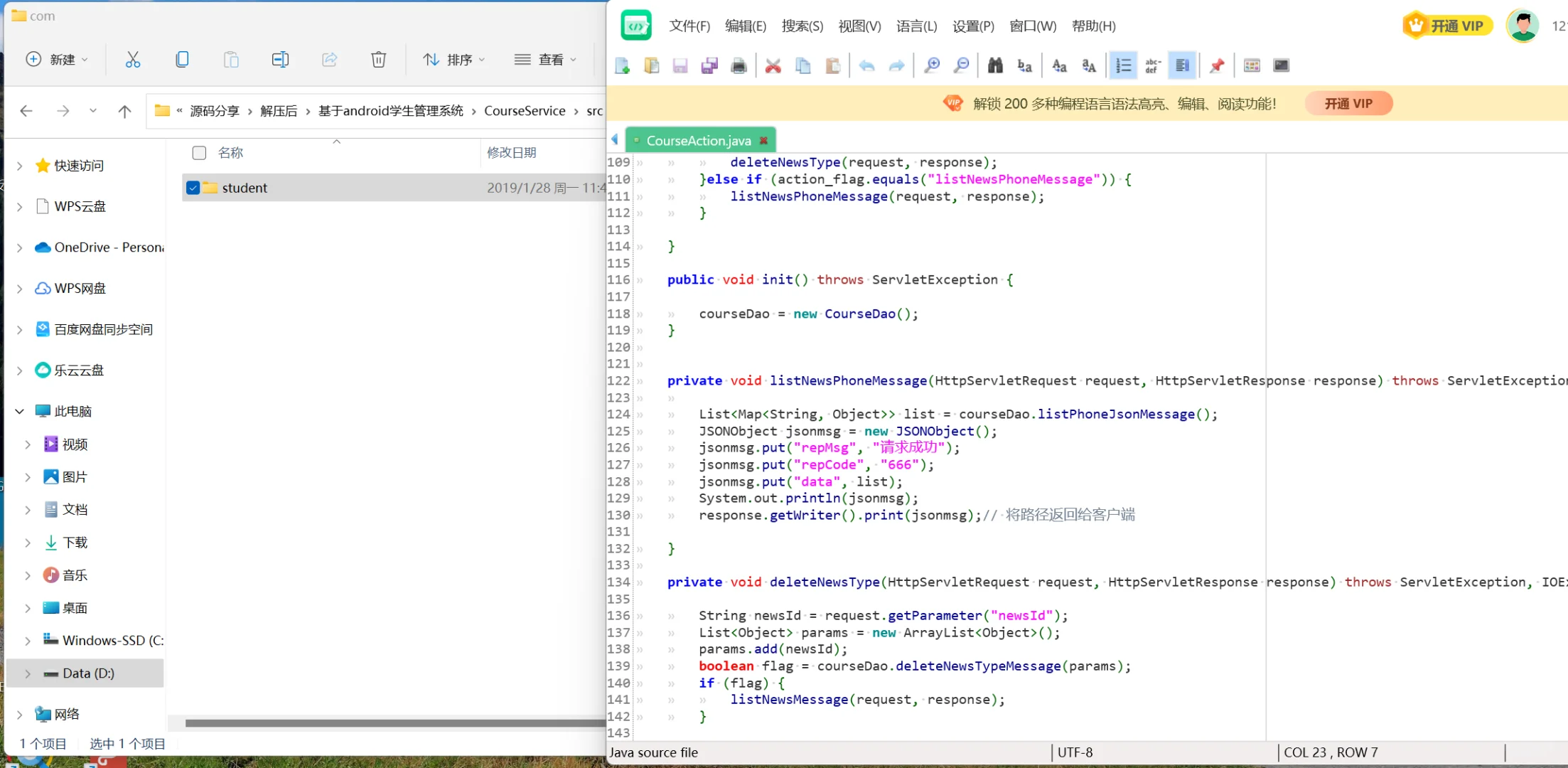Click the red pushpin icon

pyautogui.click(x=1217, y=65)
